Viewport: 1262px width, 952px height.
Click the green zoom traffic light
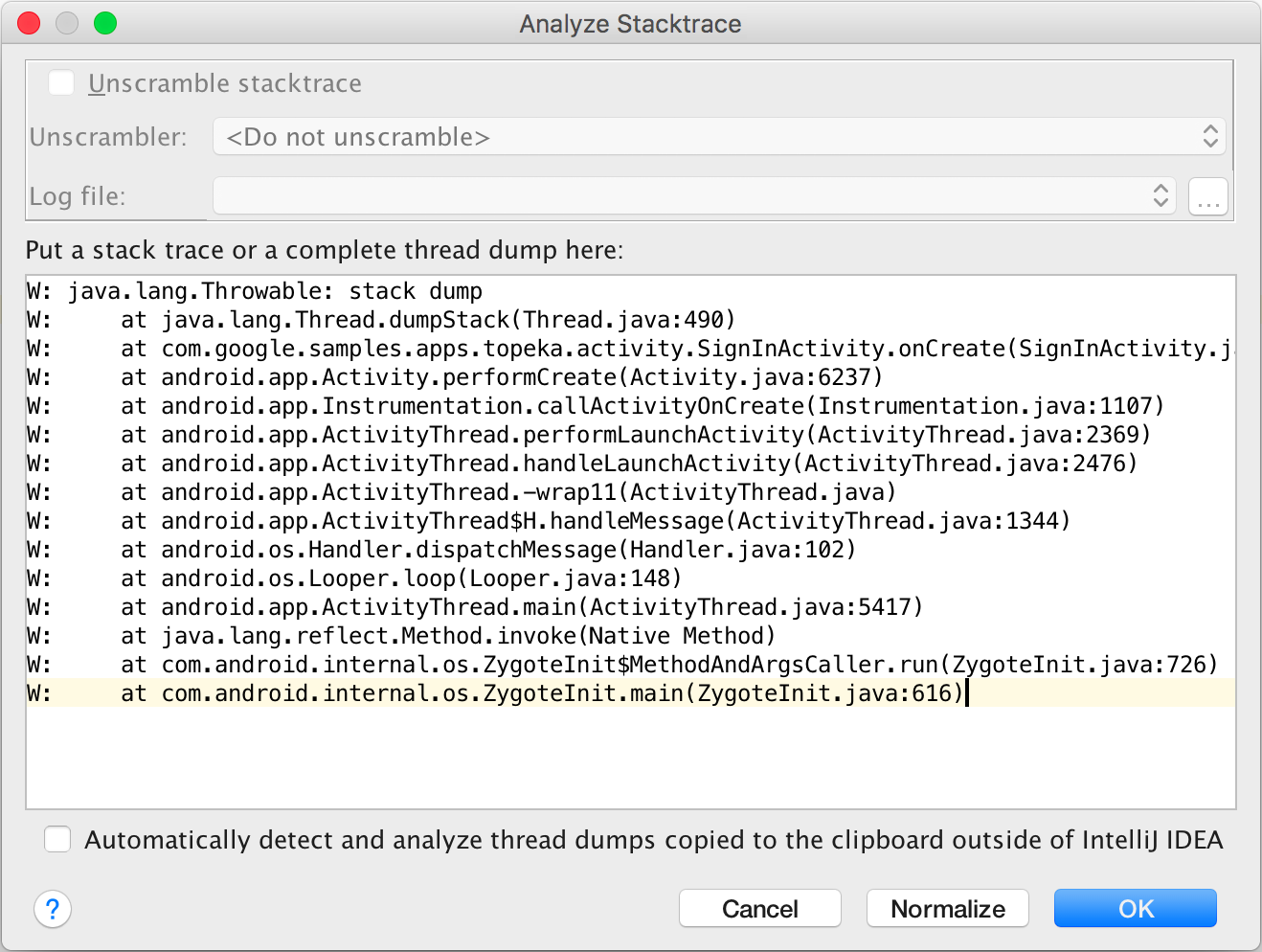pyautogui.click(x=105, y=23)
